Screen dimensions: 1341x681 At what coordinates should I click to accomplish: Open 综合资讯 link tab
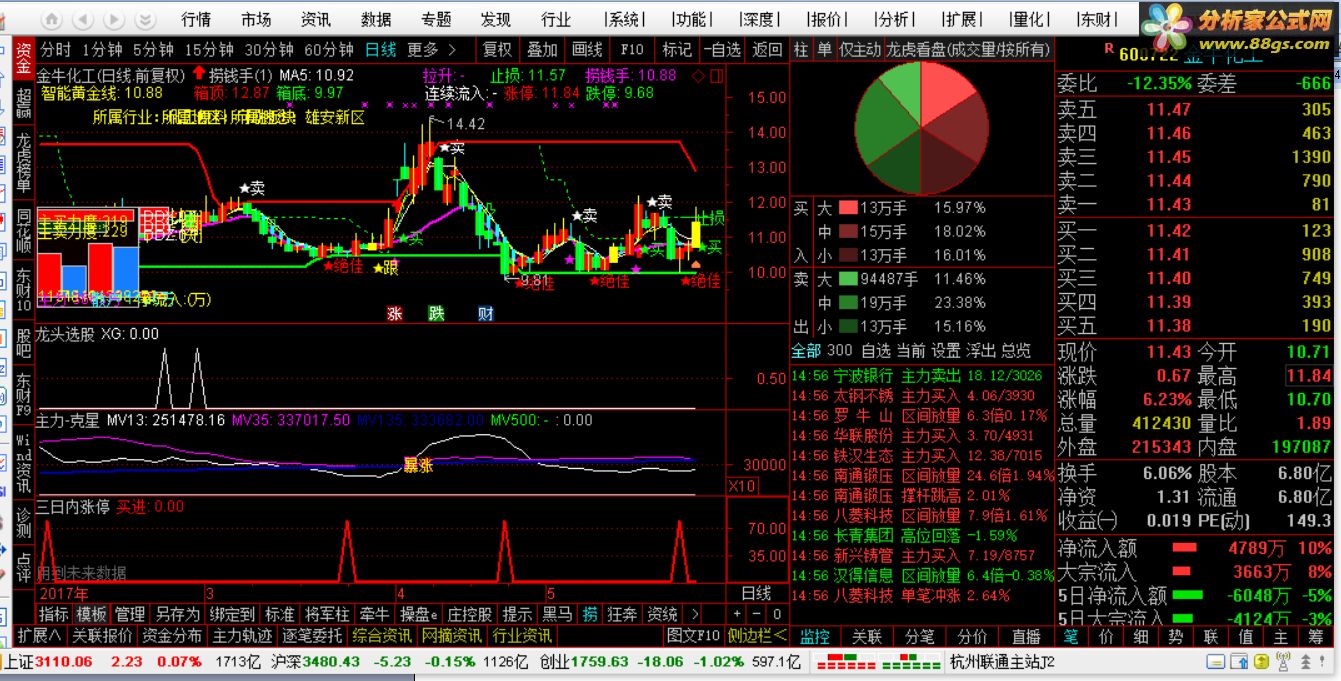[x=382, y=635]
